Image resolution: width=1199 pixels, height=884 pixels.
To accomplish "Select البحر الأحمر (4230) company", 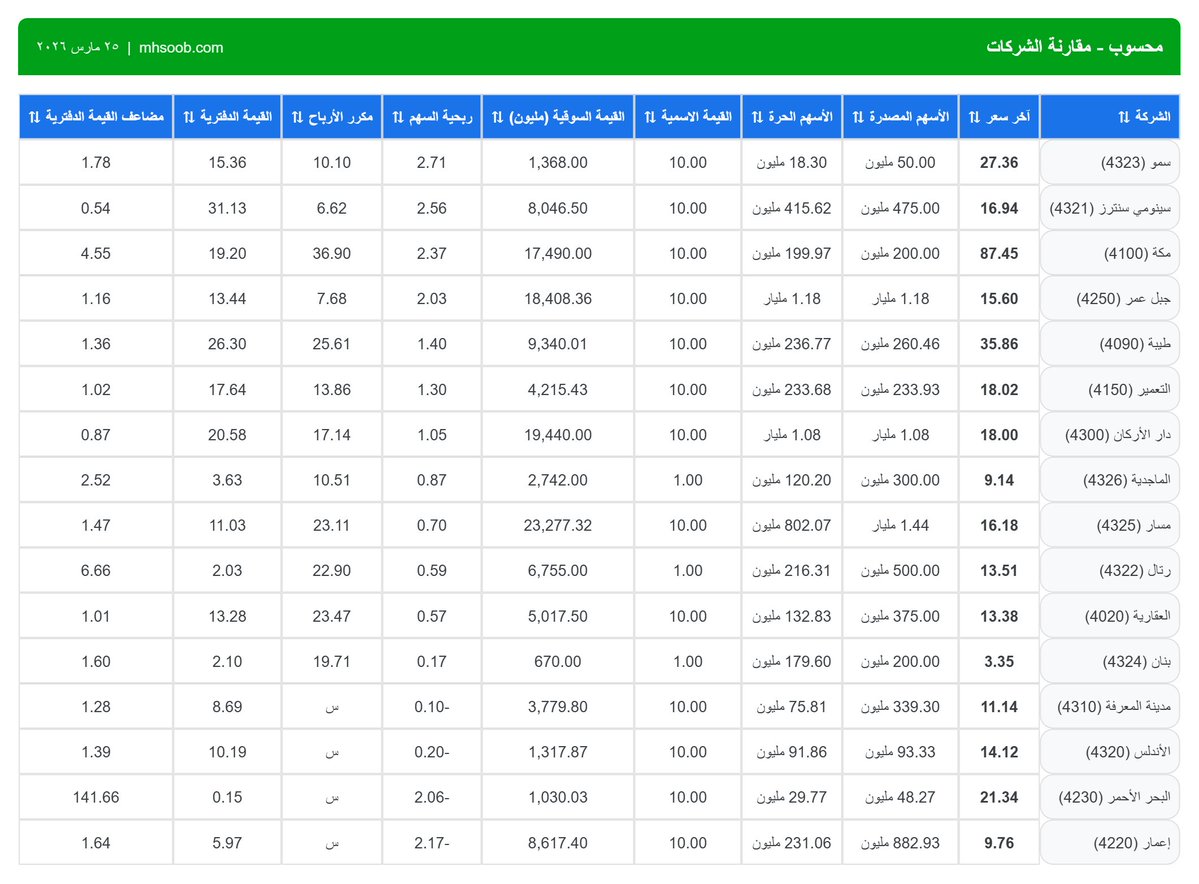I will pyautogui.click(x=1110, y=798).
